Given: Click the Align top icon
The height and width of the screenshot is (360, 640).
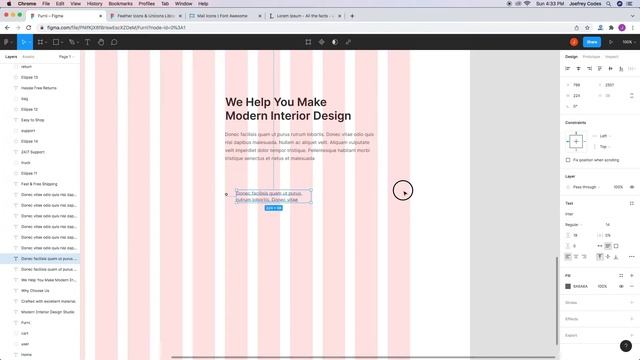Looking at the screenshot, I should click(x=600, y=69).
